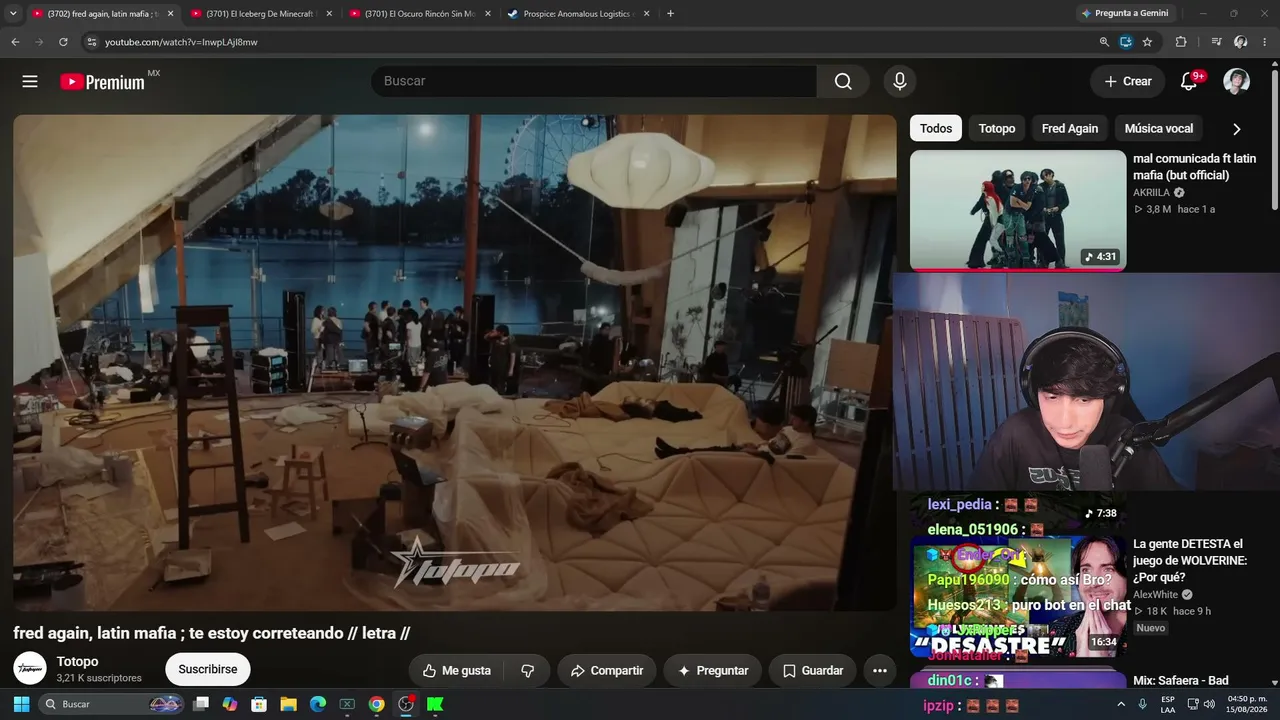Open Chrome's three-dot menu
Image resolution: width=1280 pixels, height=720 pixels.
pos(1266,42)
